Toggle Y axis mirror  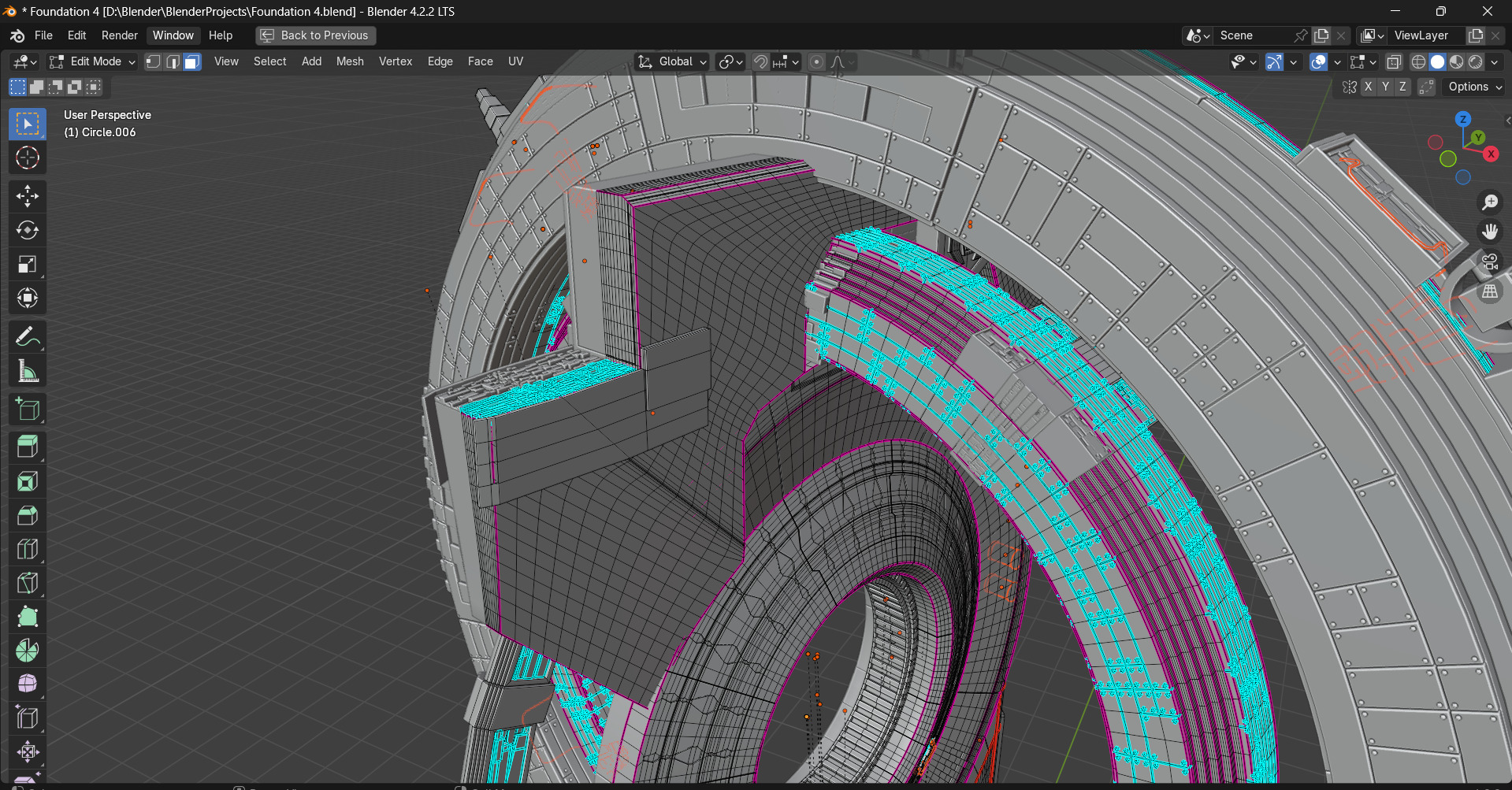pyautogui.click(x=1385, y=87)
